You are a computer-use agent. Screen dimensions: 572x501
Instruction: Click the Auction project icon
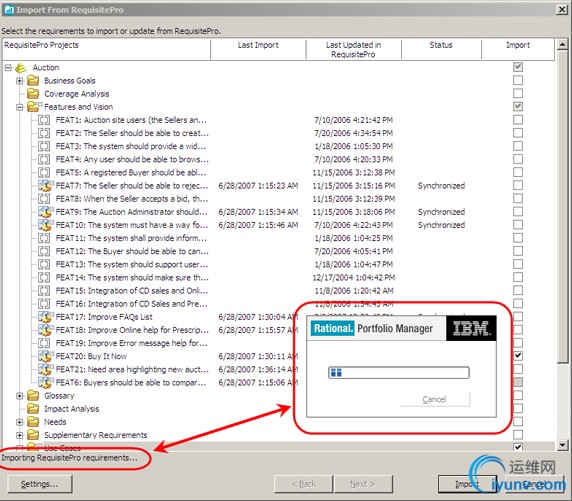tap(21, 68)
